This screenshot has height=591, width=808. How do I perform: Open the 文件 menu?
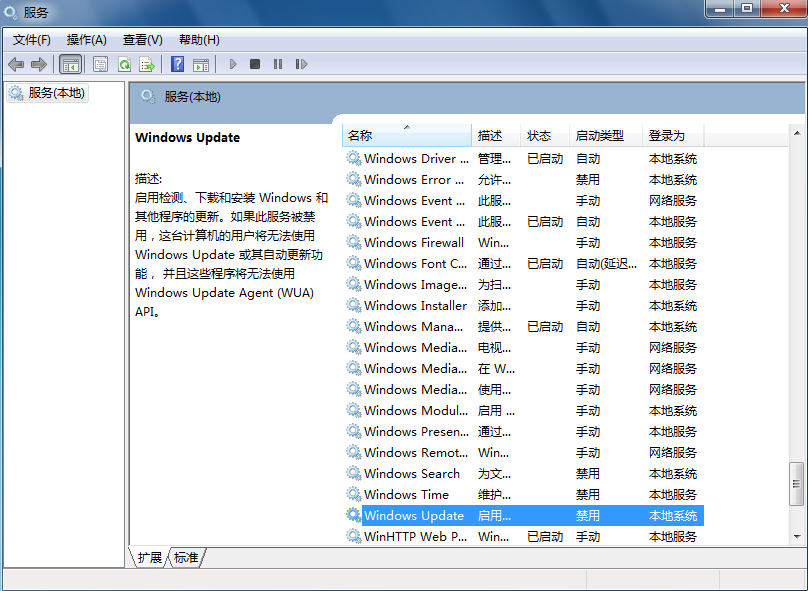tap(31, 40)
